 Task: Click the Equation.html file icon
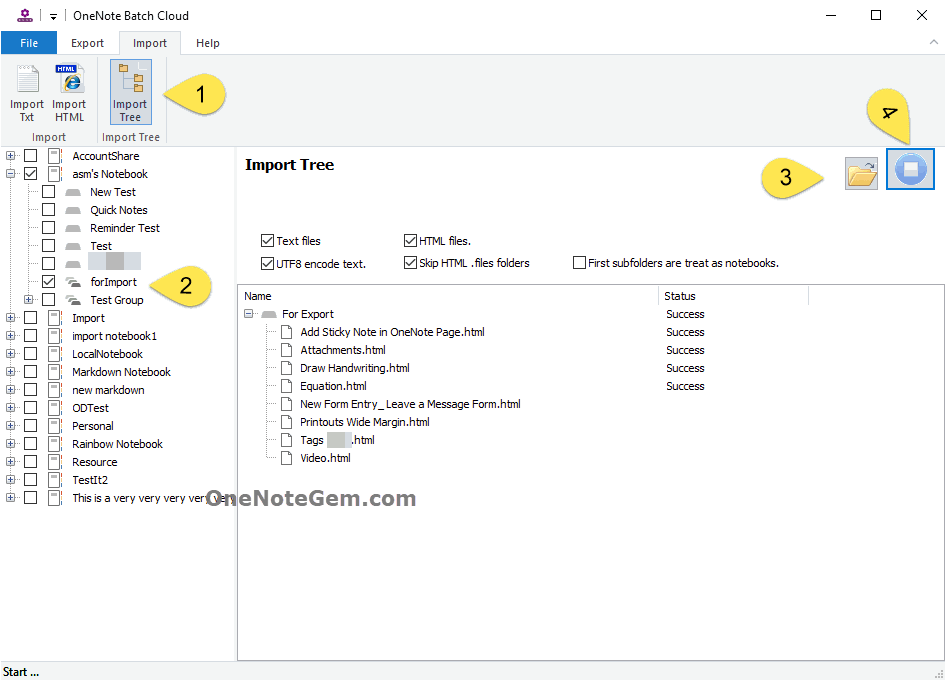(x=287, y=386)
